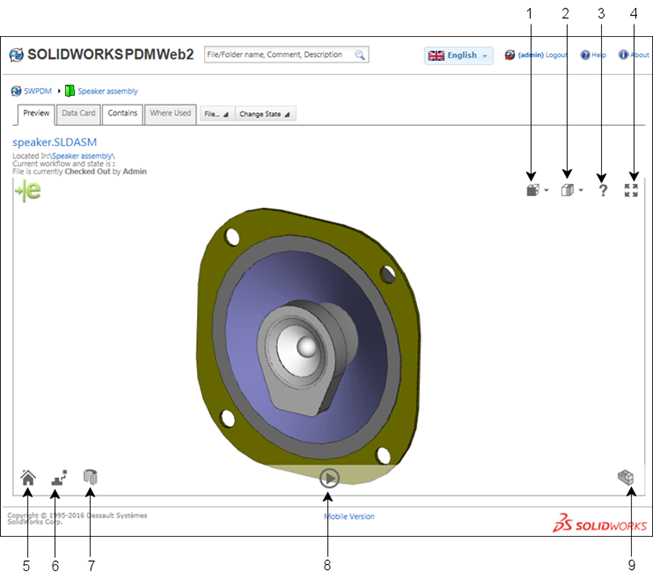Open the Change State dropdown
Viewport: 653px width, 572px height.
click(x=265, y=114)
